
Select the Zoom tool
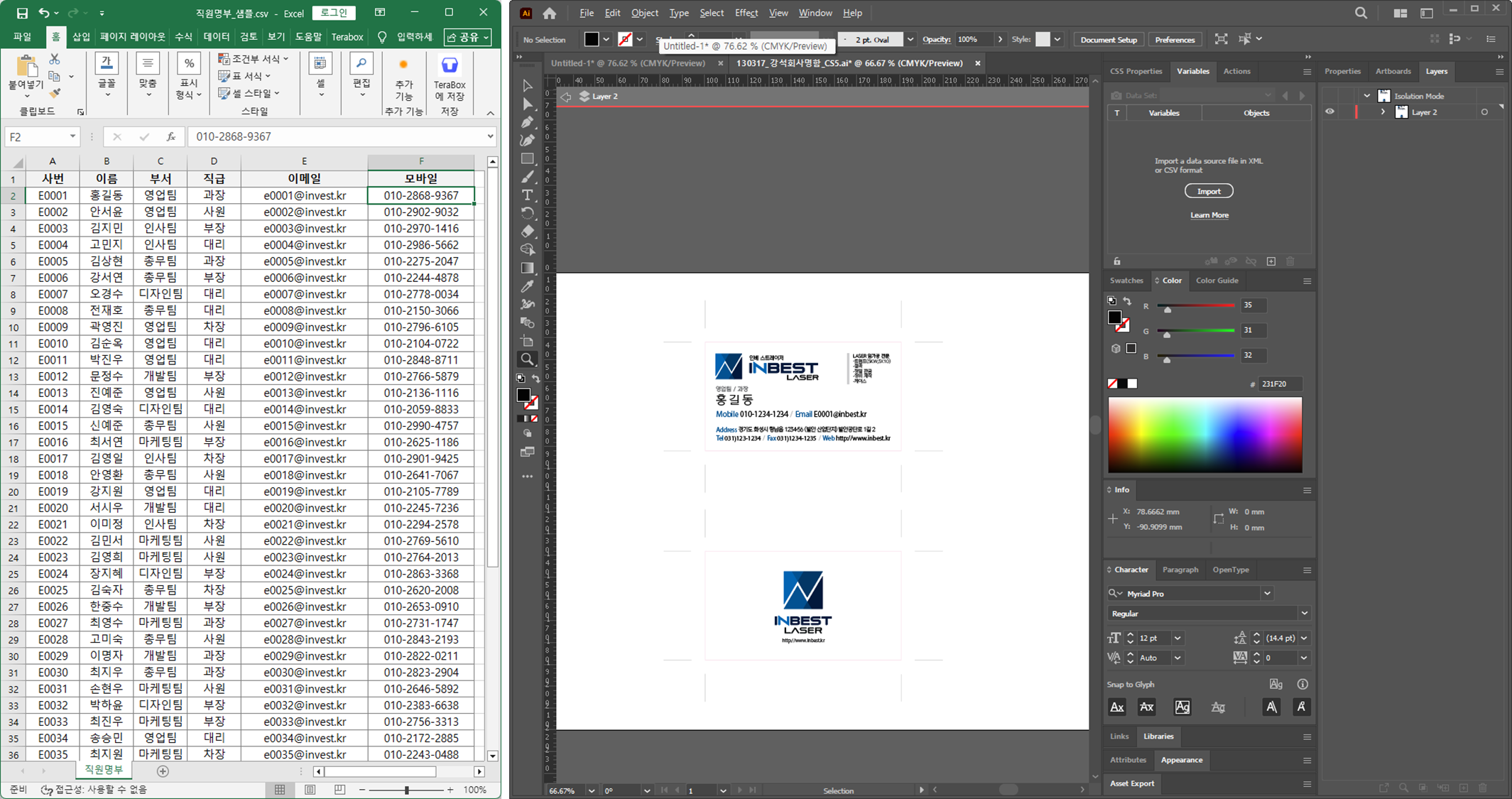tap(527, 359)
